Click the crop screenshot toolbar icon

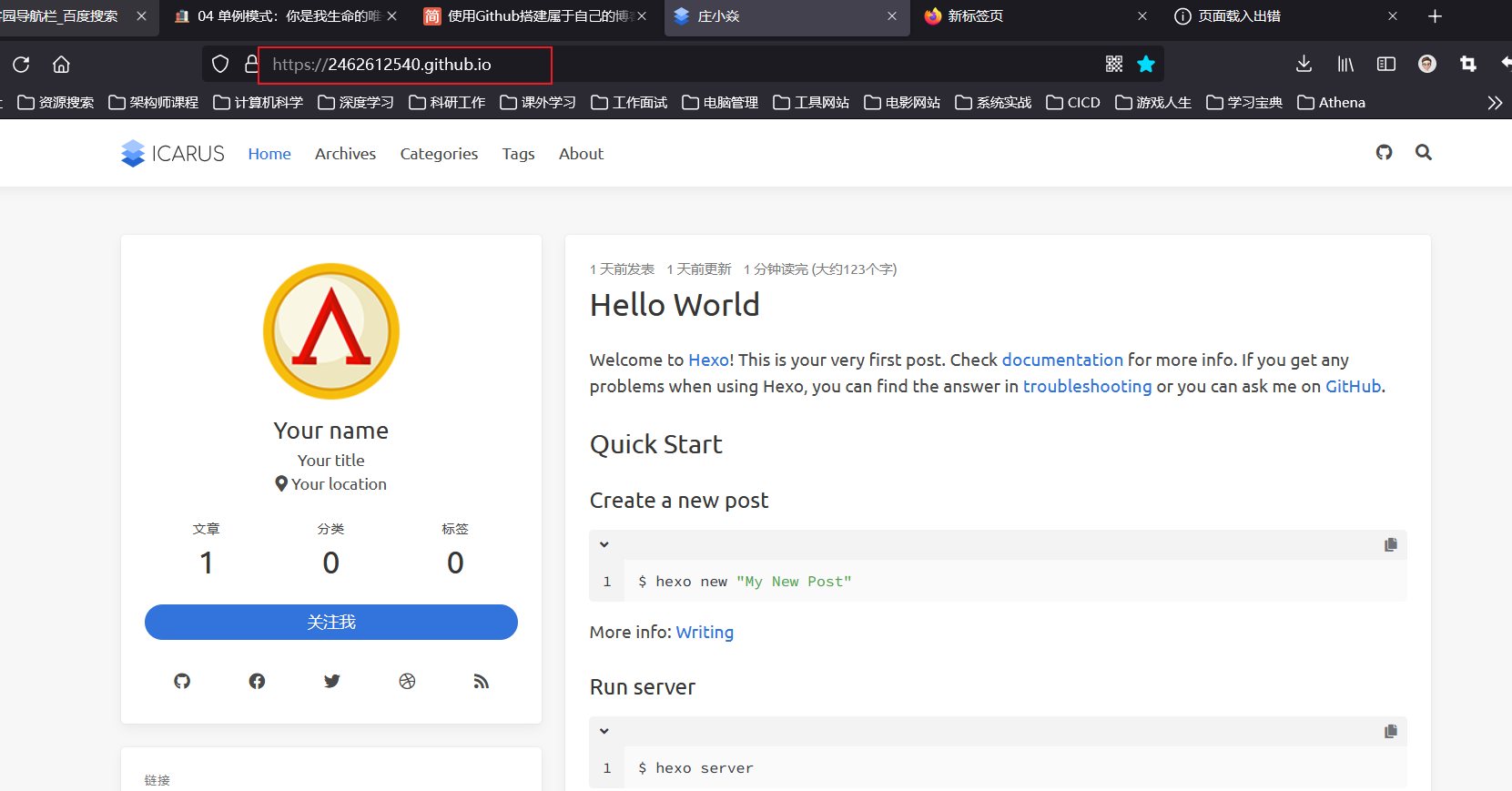(1468, 64)
